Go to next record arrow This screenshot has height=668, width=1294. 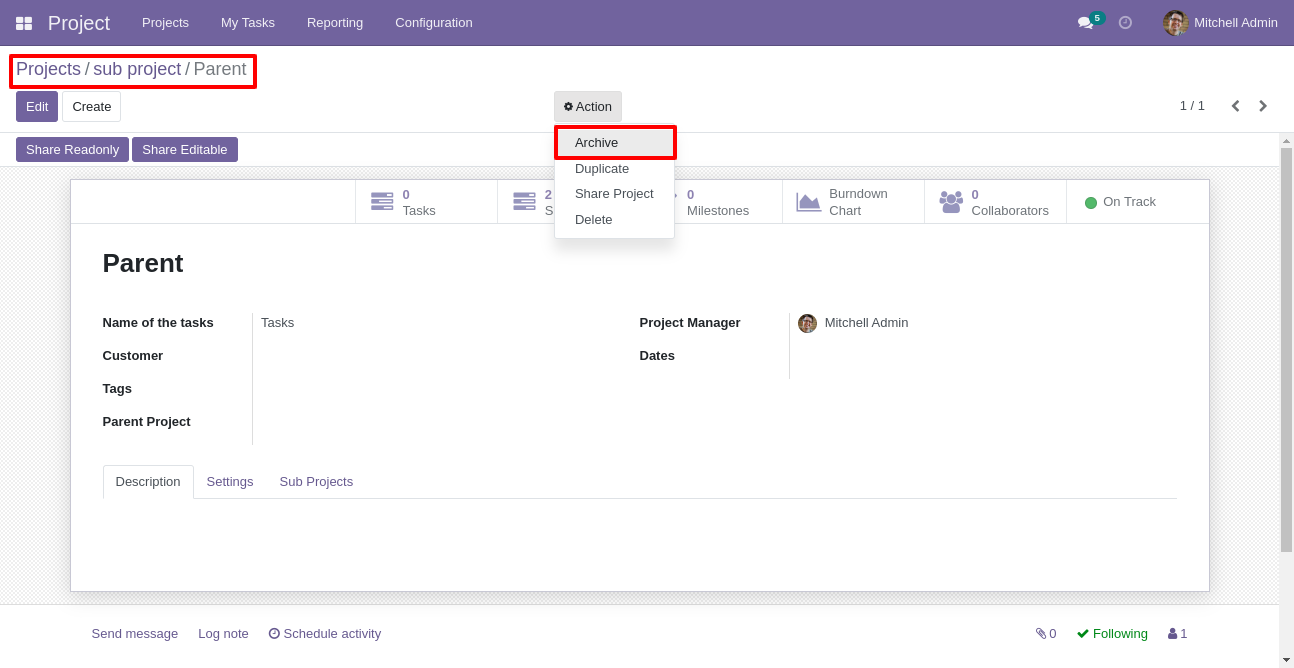1263,106
